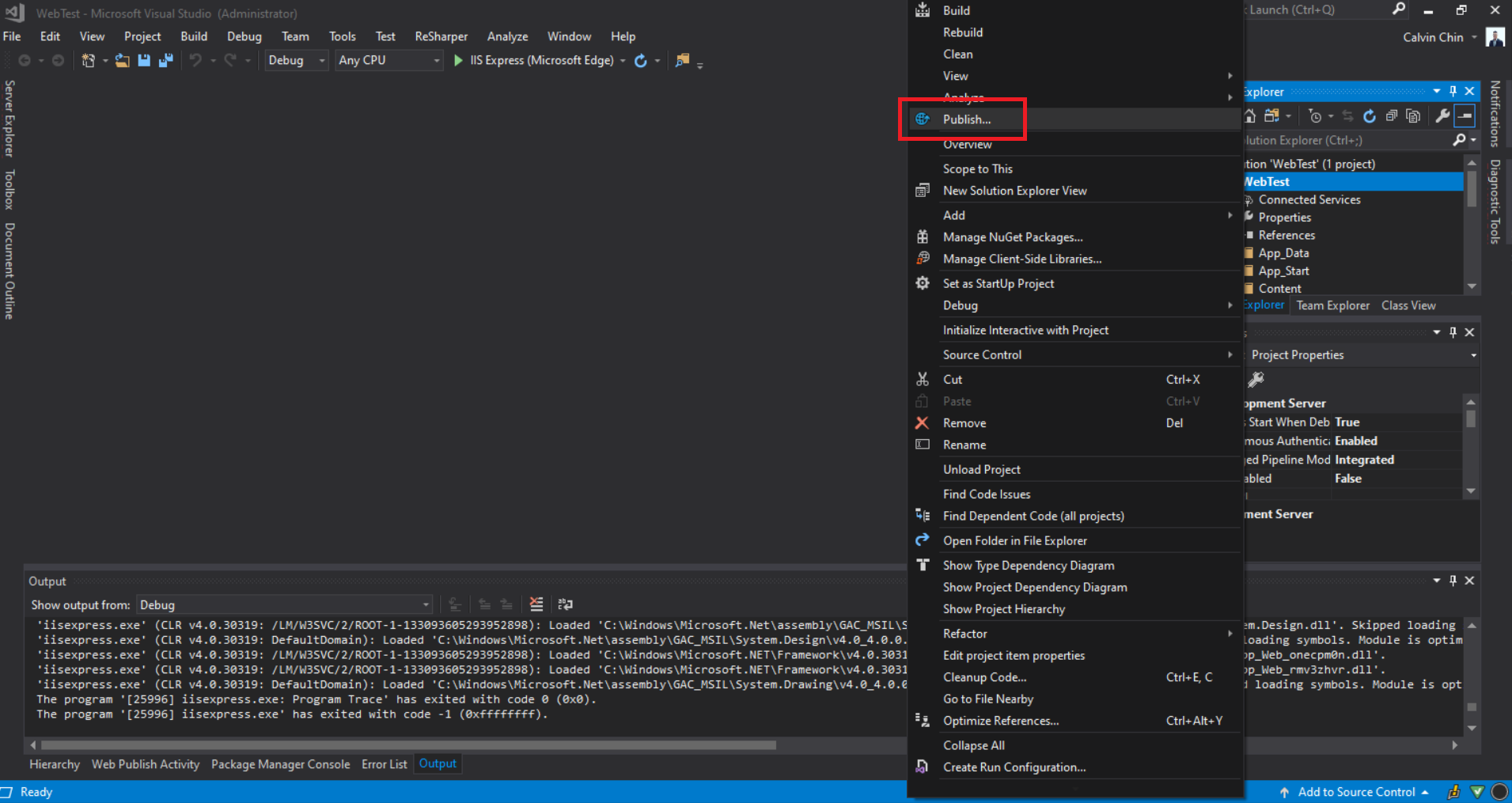Click the red Remove X icon
Screen dimensions: 1512x803
(922, 423)
